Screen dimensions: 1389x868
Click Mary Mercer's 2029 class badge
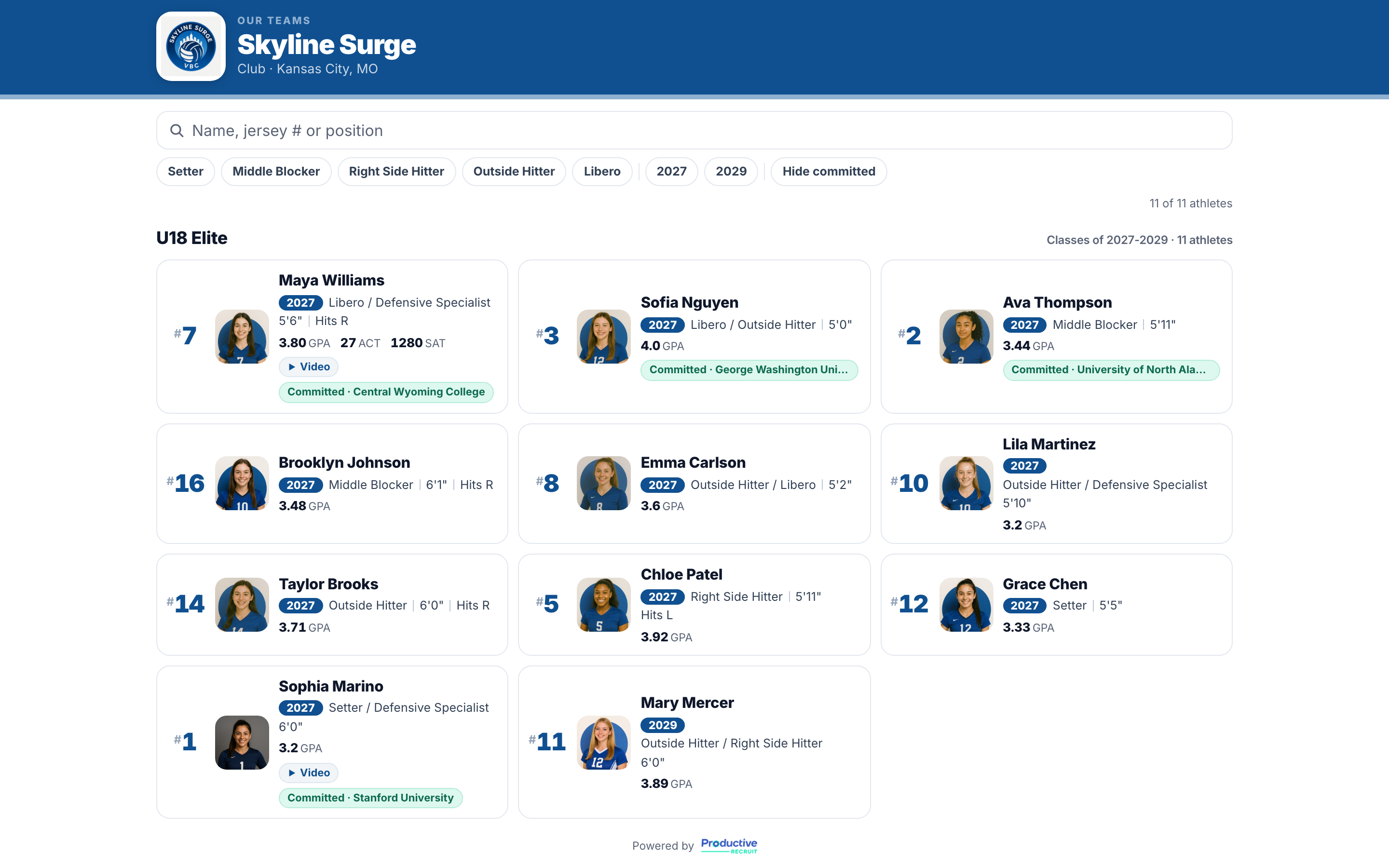pos(662,725)
